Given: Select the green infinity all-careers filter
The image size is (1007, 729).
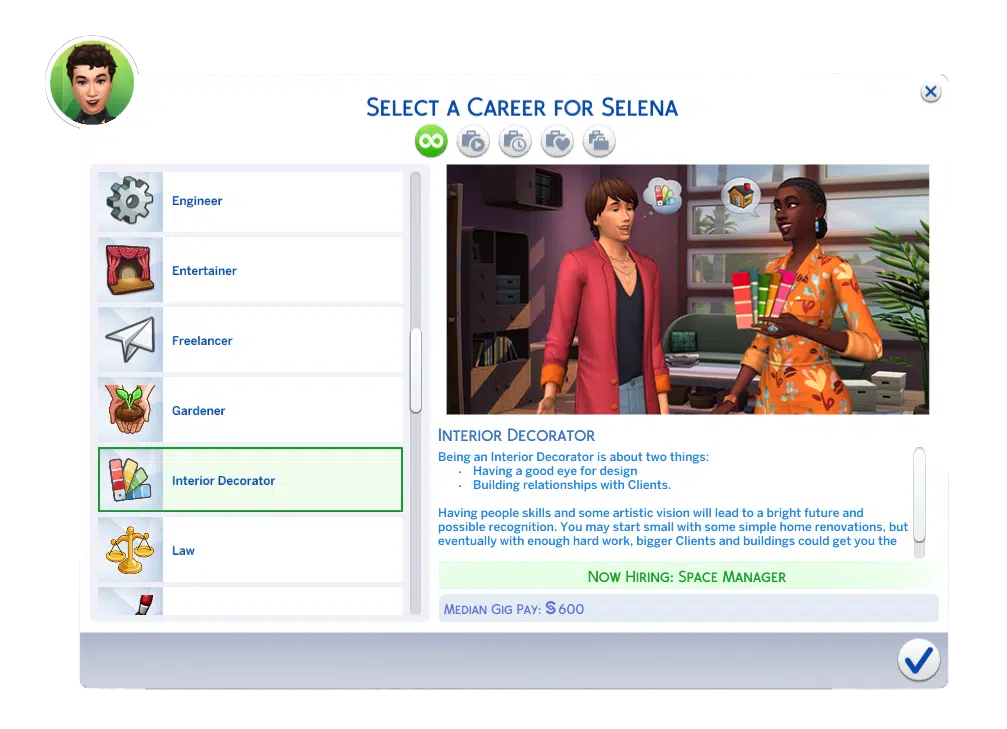Looking at the screenshot, I should (x=431, y=142).
